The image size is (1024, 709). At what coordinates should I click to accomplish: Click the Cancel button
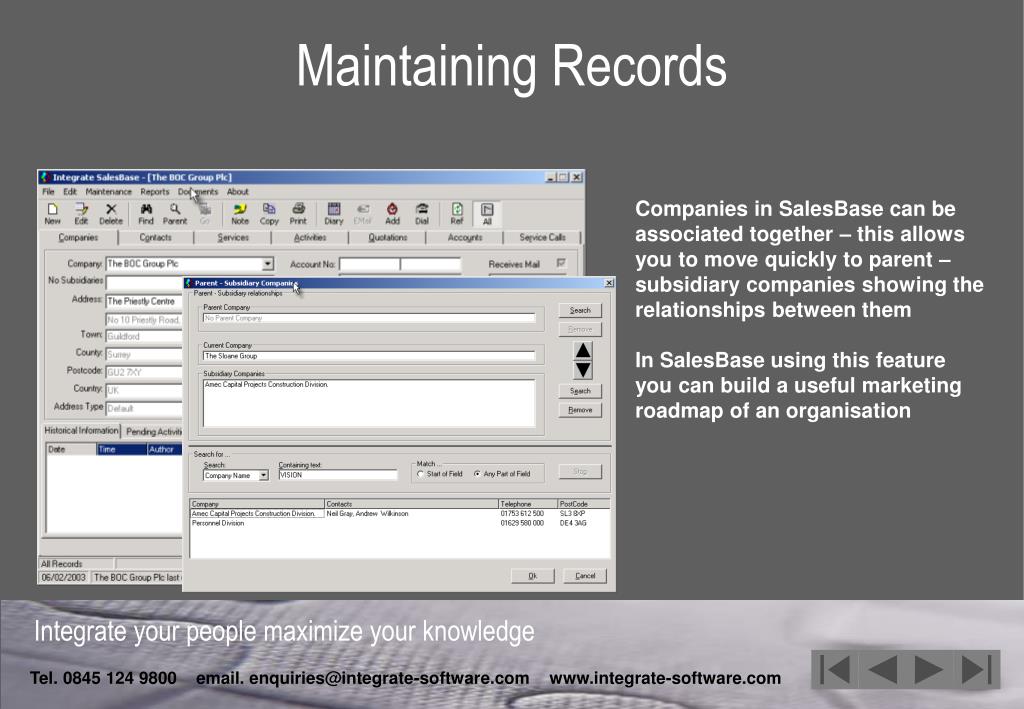click(585, 576)
